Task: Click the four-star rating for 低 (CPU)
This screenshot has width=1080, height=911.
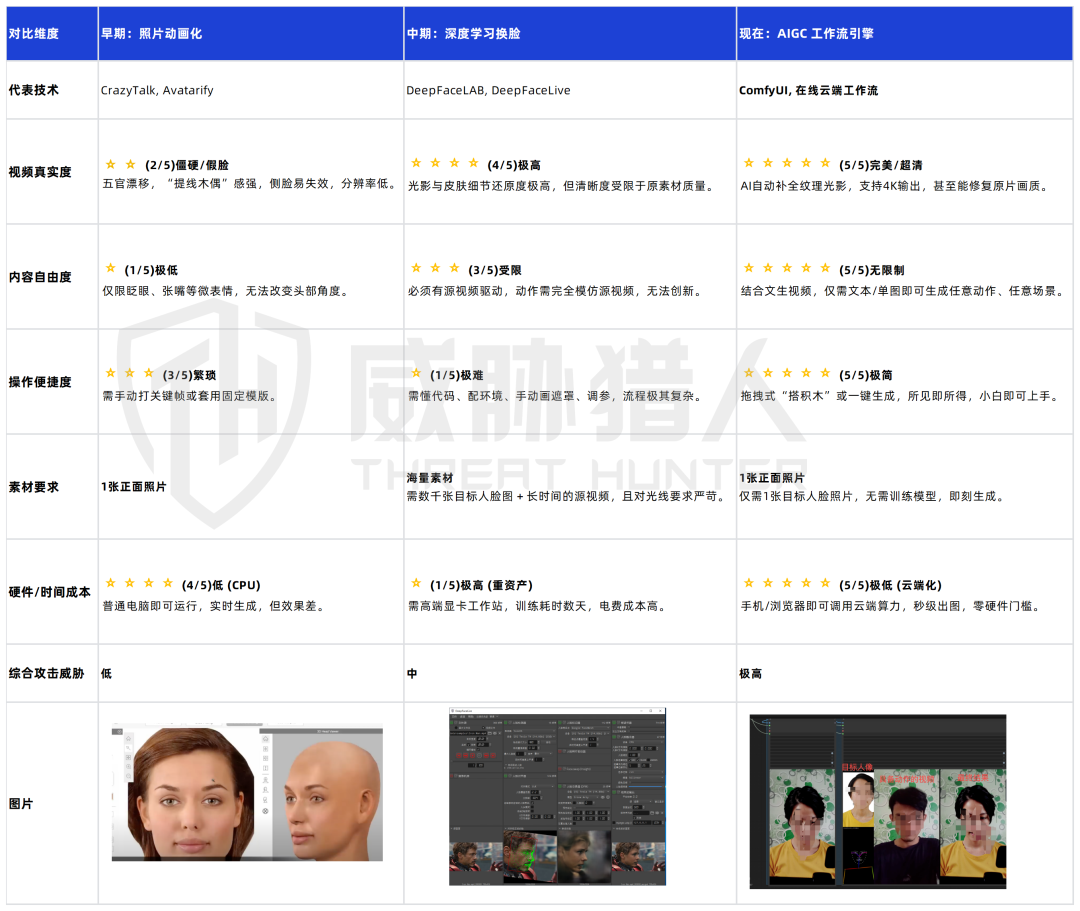Action: (x=140, y=584)
